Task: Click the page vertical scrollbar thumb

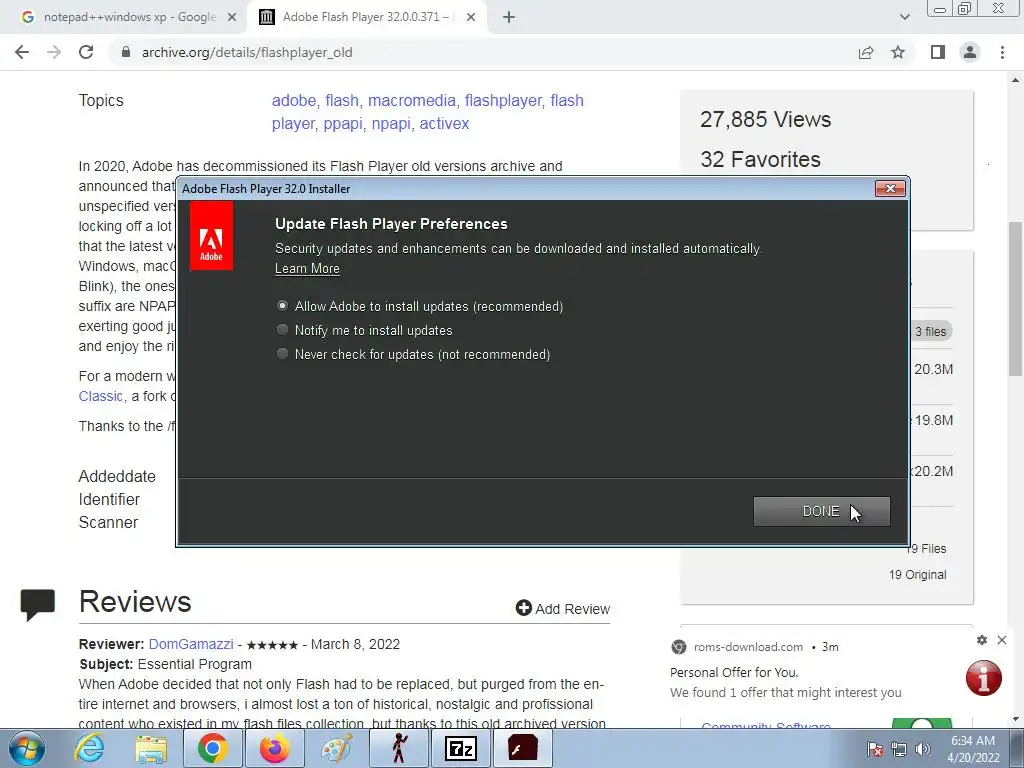Action: coord(1015,299)
